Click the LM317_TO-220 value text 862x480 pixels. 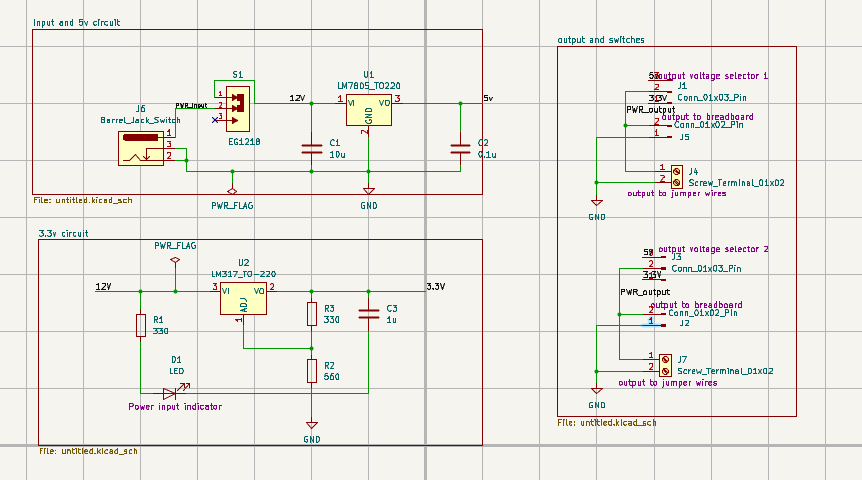point(244,274)
